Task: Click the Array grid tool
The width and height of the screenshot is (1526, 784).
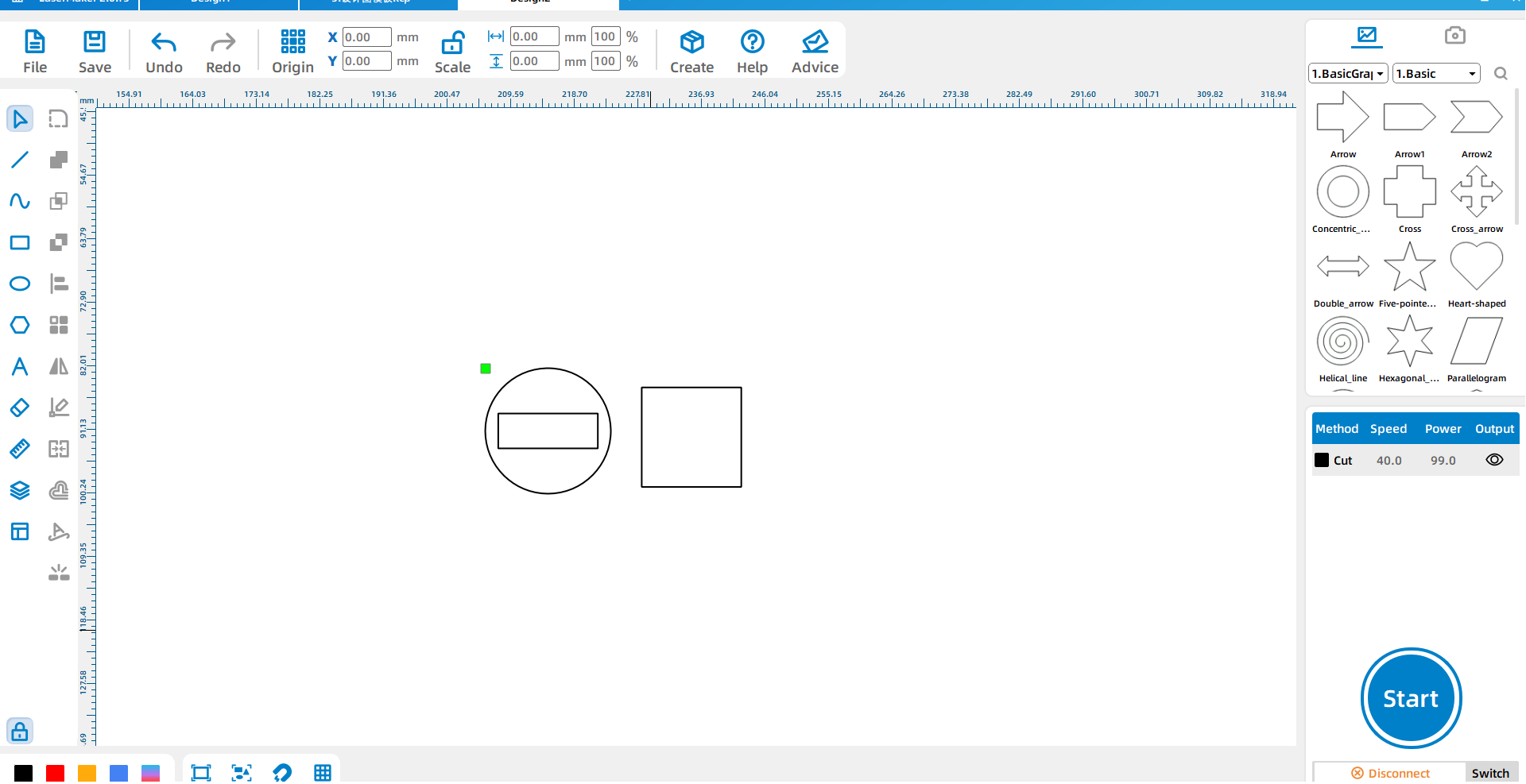Action: click(x=59, y=325)
